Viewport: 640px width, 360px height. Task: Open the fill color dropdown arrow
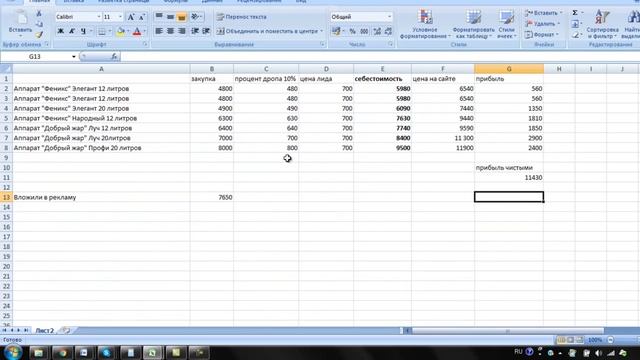tap(128, 31)
